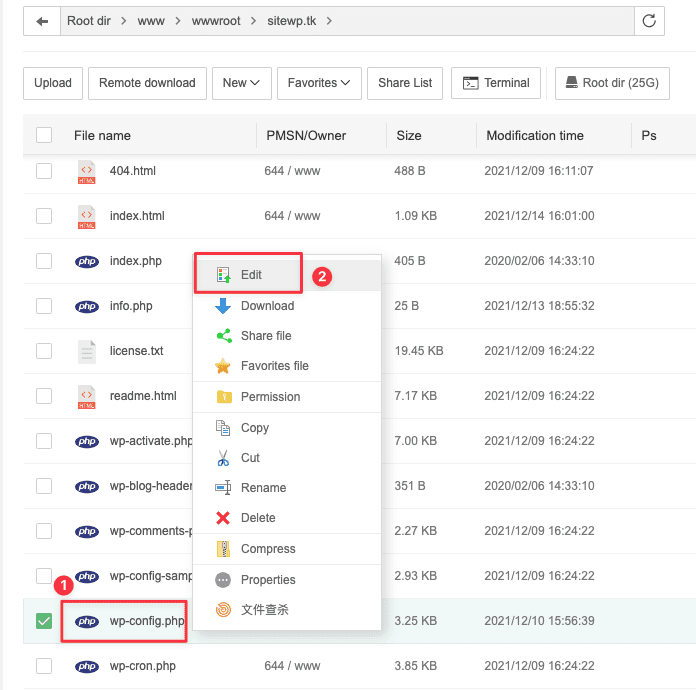This screenshot has width=696, height=690.
Task: Expand chevron after Root dir in path
Action: (124, 21)
